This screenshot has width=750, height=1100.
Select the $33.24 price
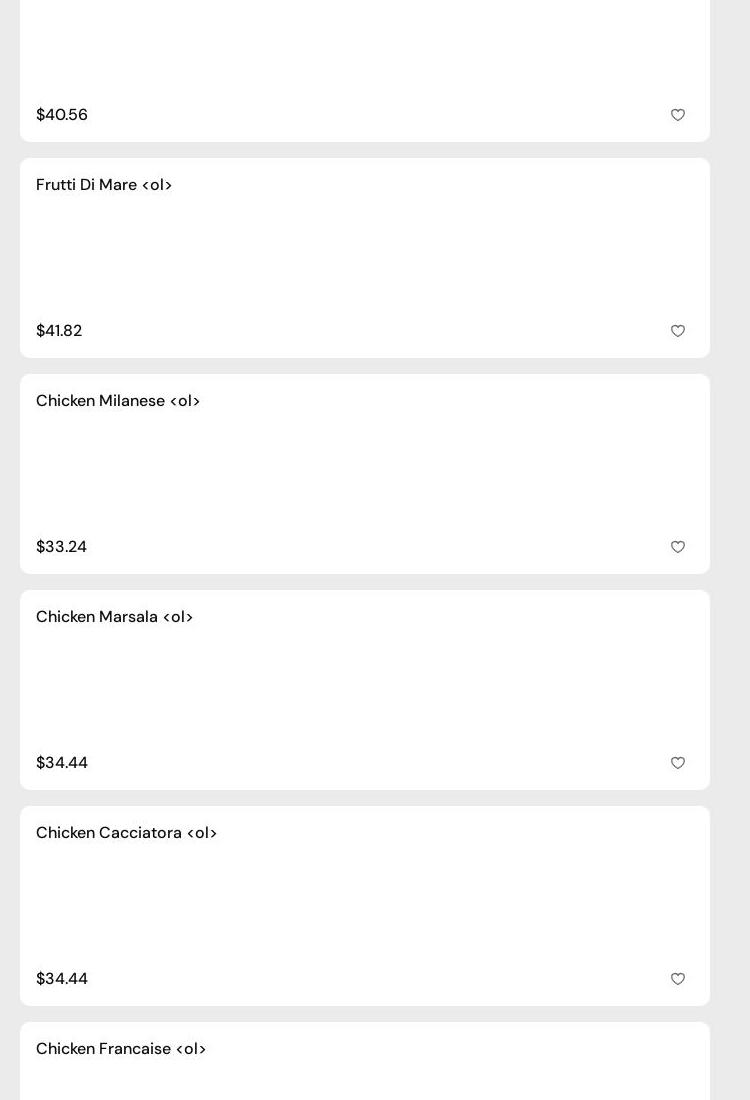pos(61,547)
